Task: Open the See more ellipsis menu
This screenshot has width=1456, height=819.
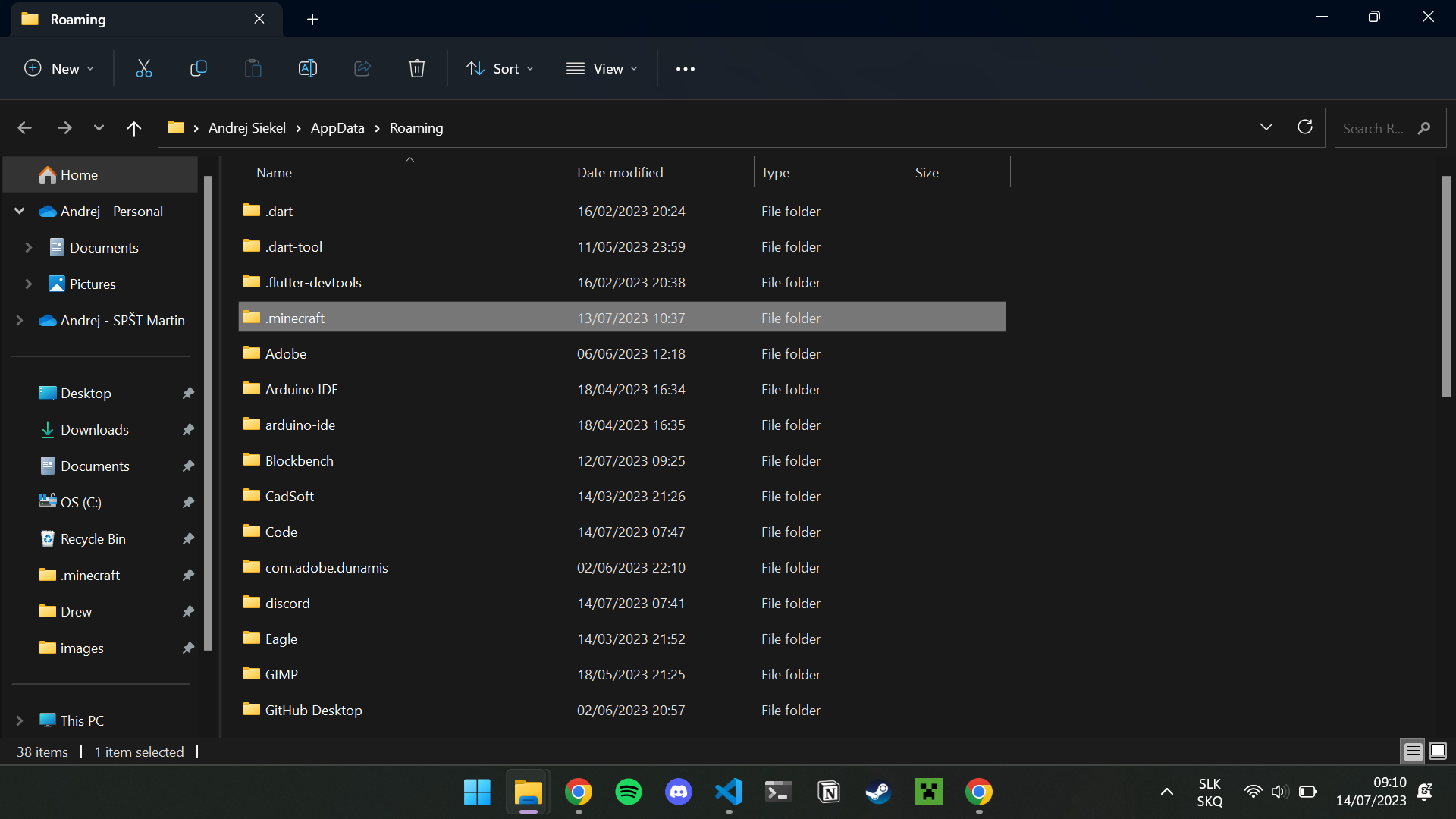Action: pyautogui.click(x=686, y=68)
